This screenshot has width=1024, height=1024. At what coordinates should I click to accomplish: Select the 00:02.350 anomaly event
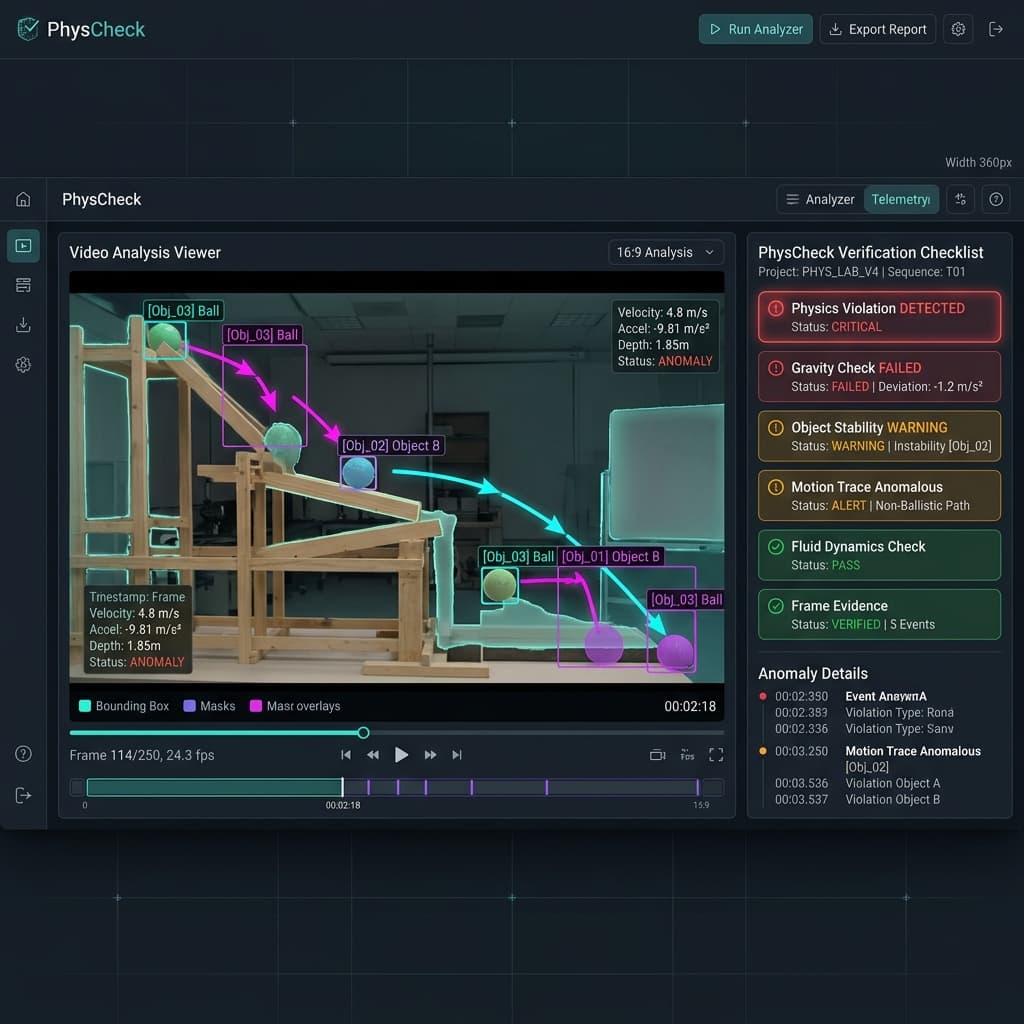850,696
